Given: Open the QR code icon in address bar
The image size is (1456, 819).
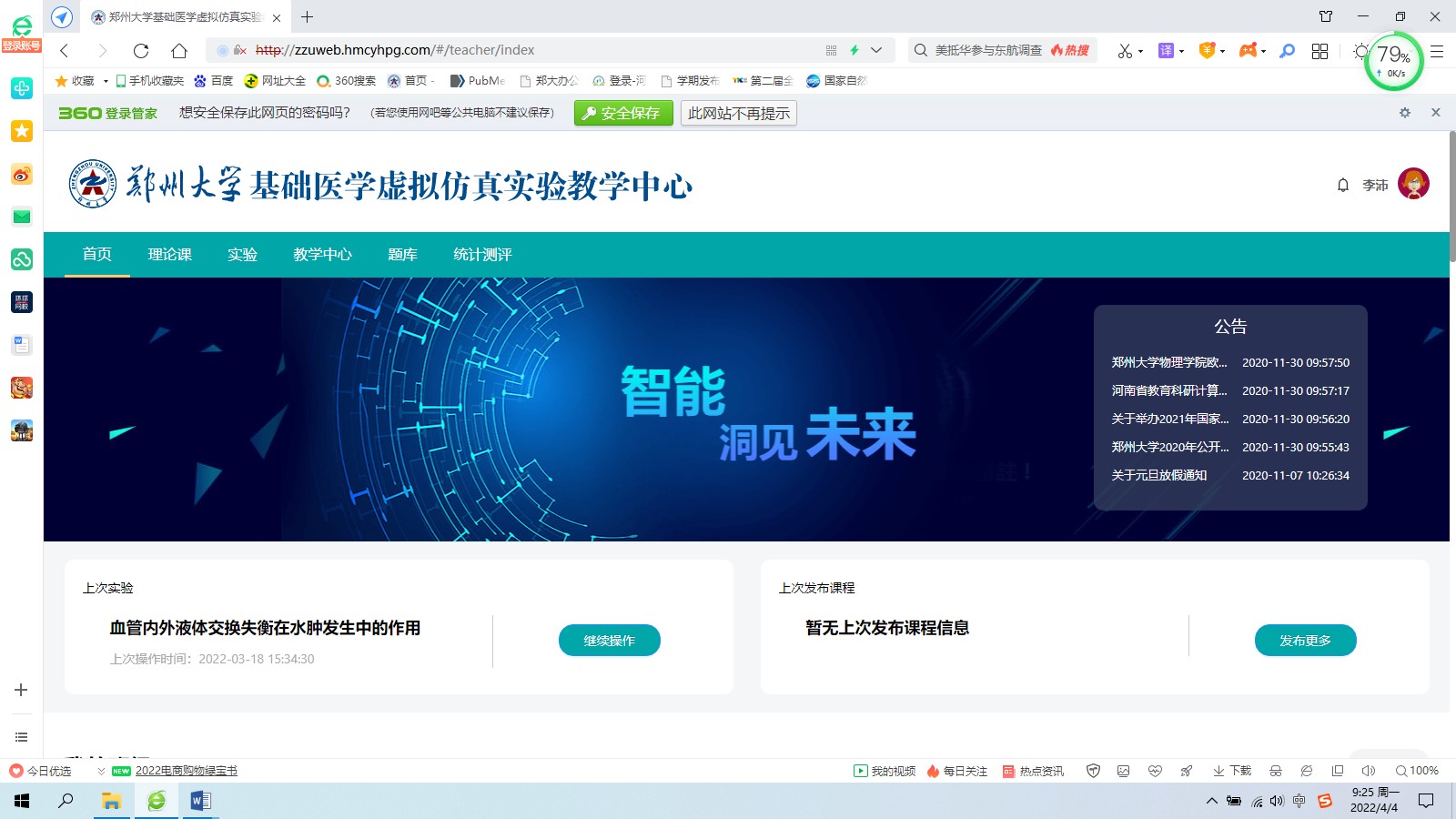Looking at the screenshot, I should [x=831, y=51].
